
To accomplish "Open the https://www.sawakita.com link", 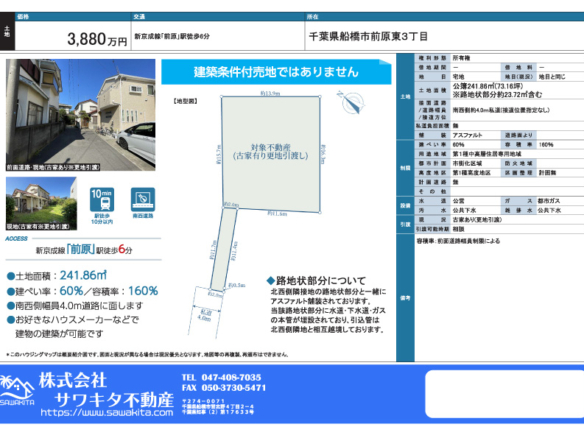I will [x=107, y=413].
